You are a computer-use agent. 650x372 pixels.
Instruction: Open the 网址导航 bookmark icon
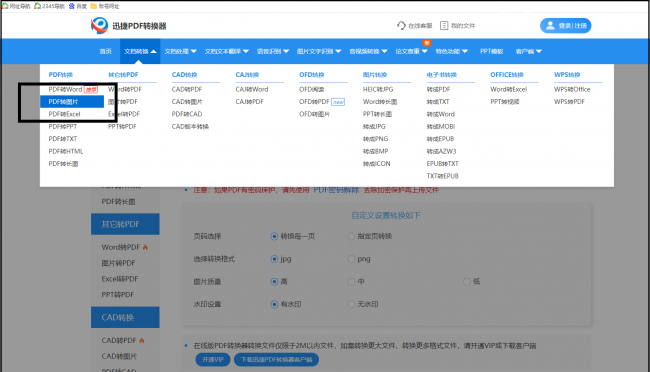click(x=5, y=6)
